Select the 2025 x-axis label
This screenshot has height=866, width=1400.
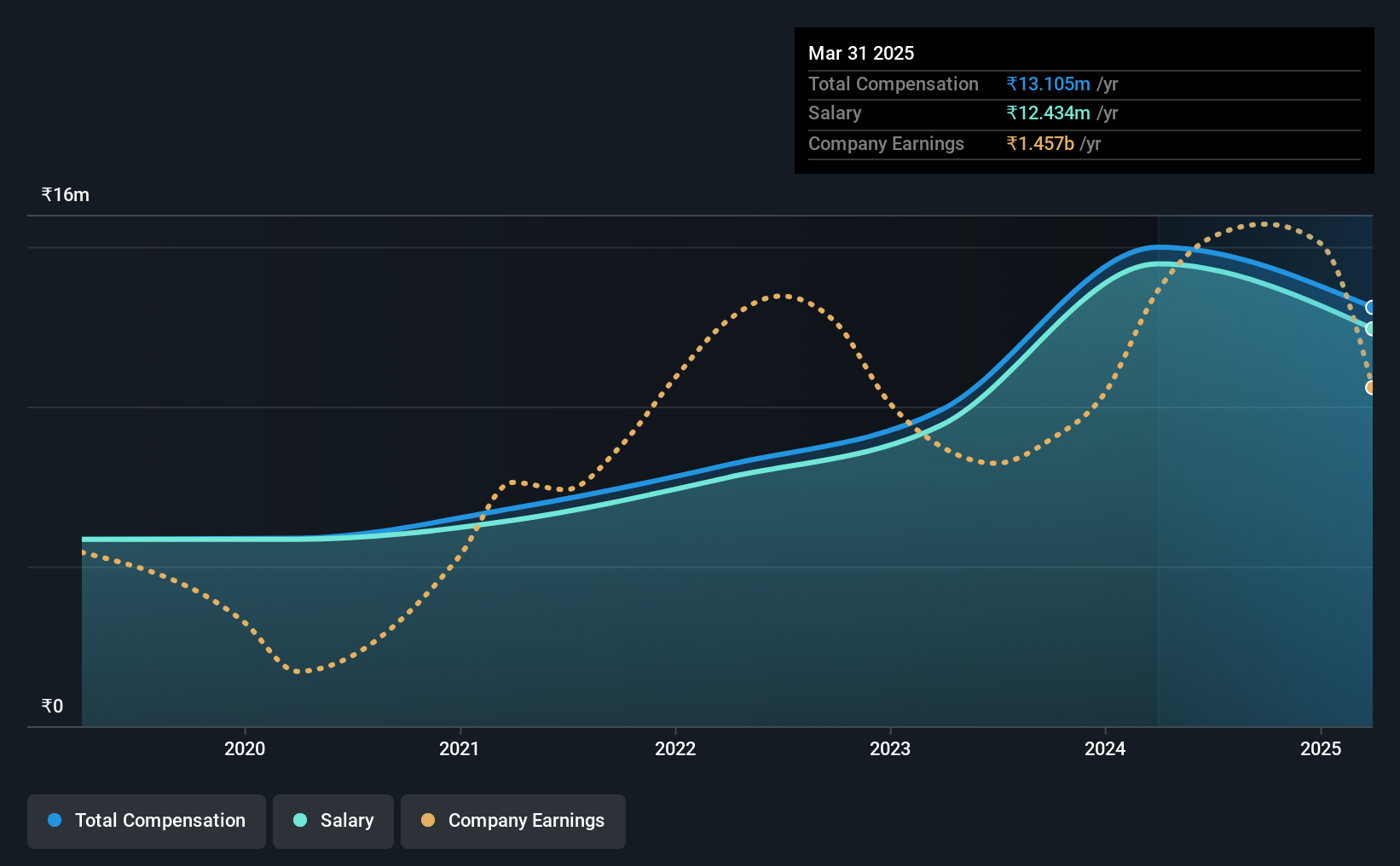click(x=1321, y=748)
